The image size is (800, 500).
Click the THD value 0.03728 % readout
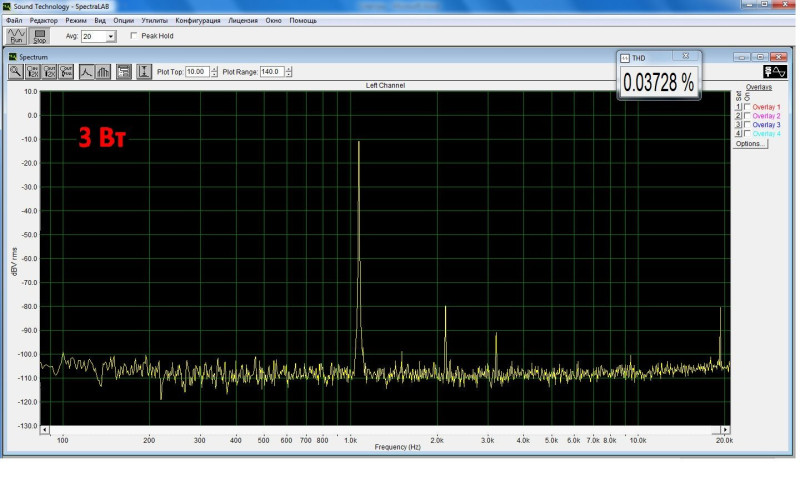tap(659, 83)
